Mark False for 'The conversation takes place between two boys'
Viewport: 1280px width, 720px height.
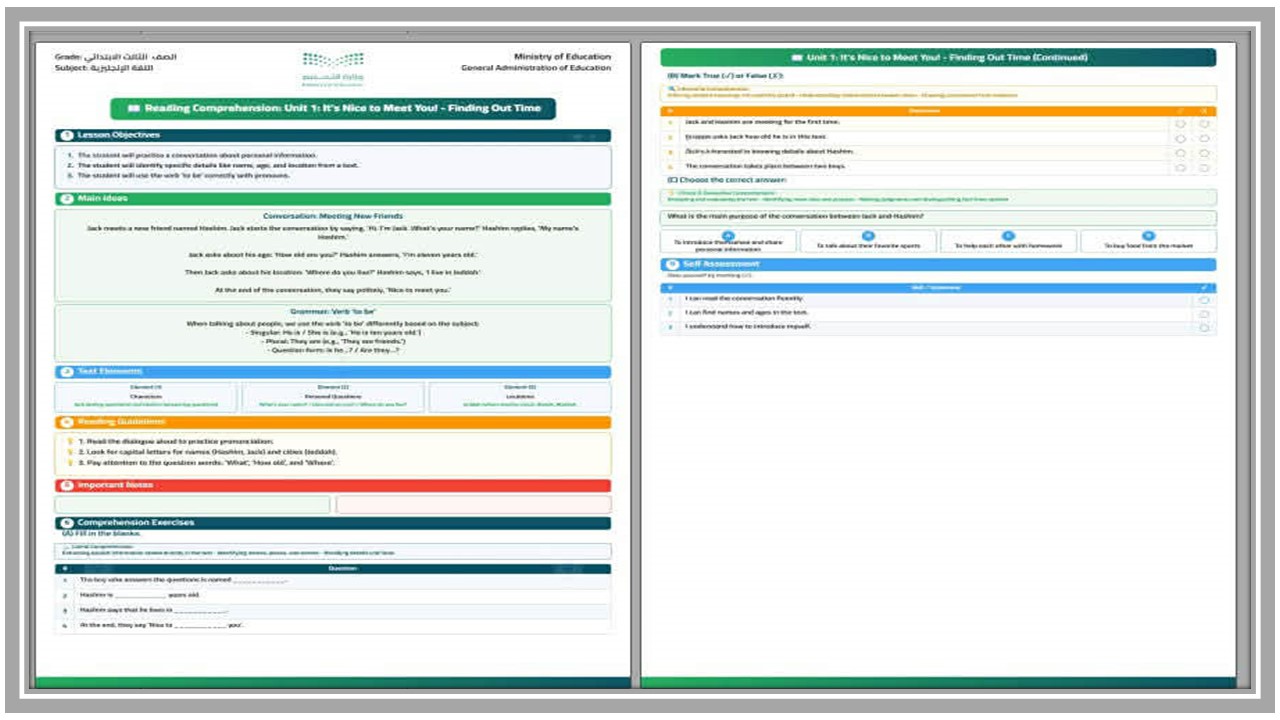(1205, 167)
